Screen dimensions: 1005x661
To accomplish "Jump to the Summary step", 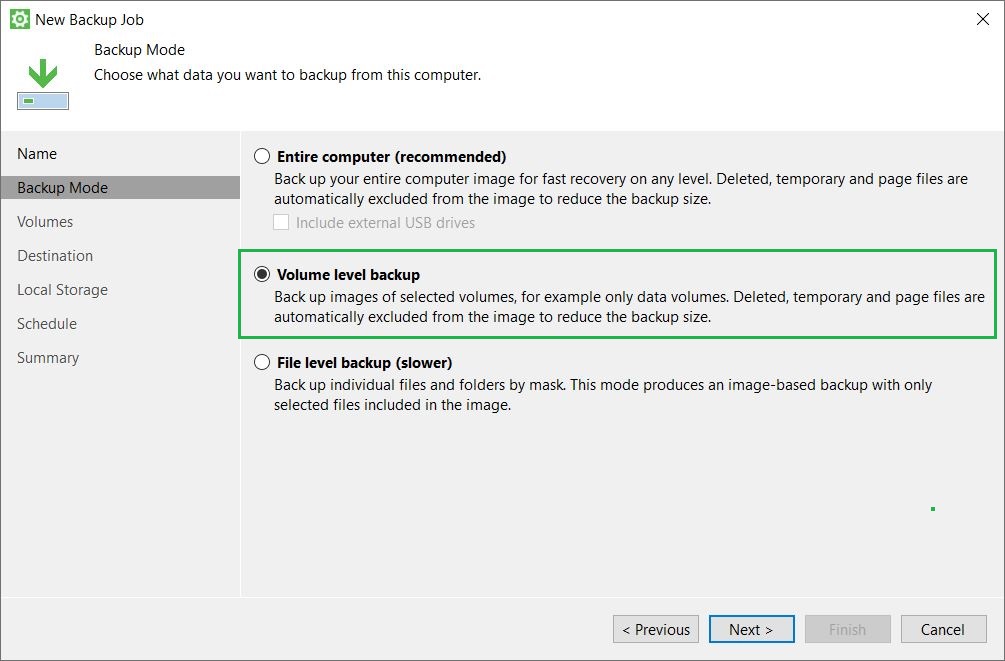I will pyautogui.click(x=48, y=357).
